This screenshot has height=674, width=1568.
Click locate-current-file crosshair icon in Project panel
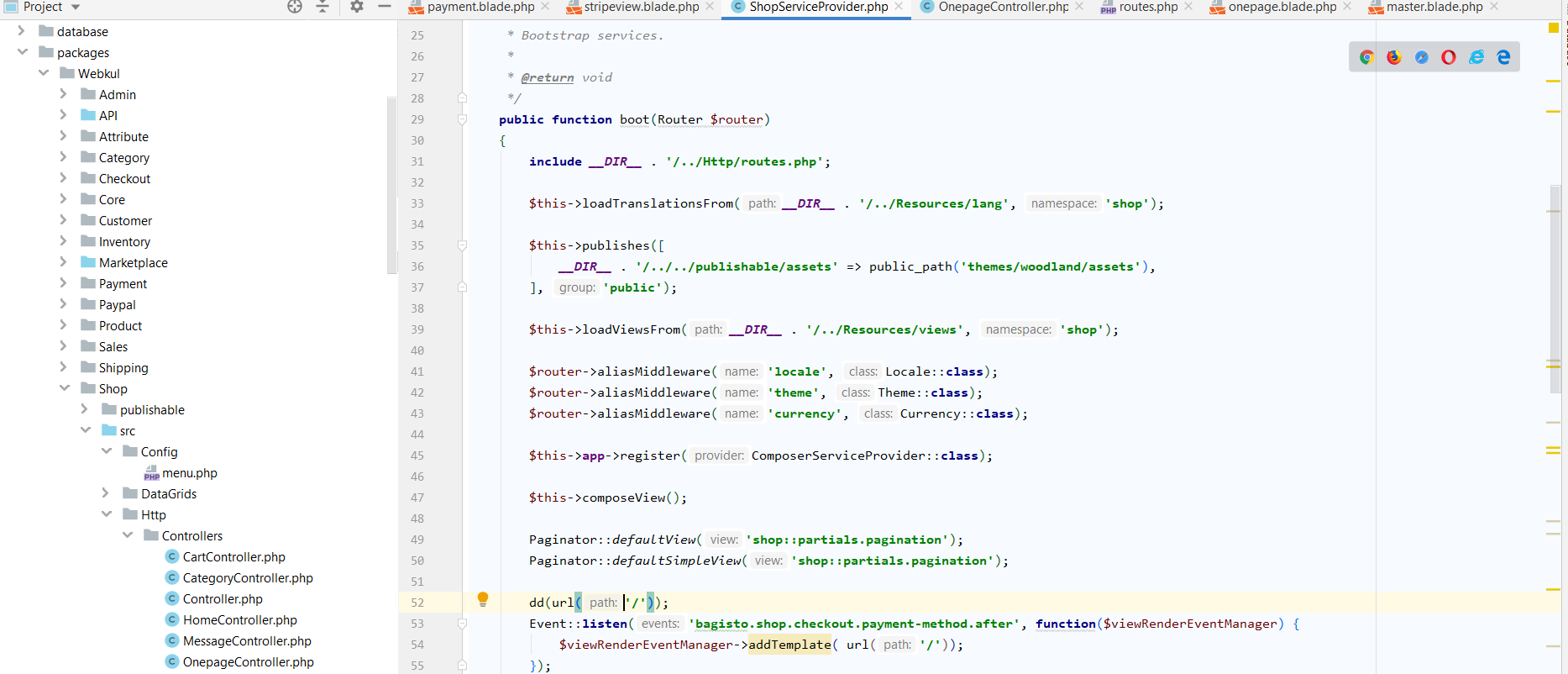tap(295, 7)
